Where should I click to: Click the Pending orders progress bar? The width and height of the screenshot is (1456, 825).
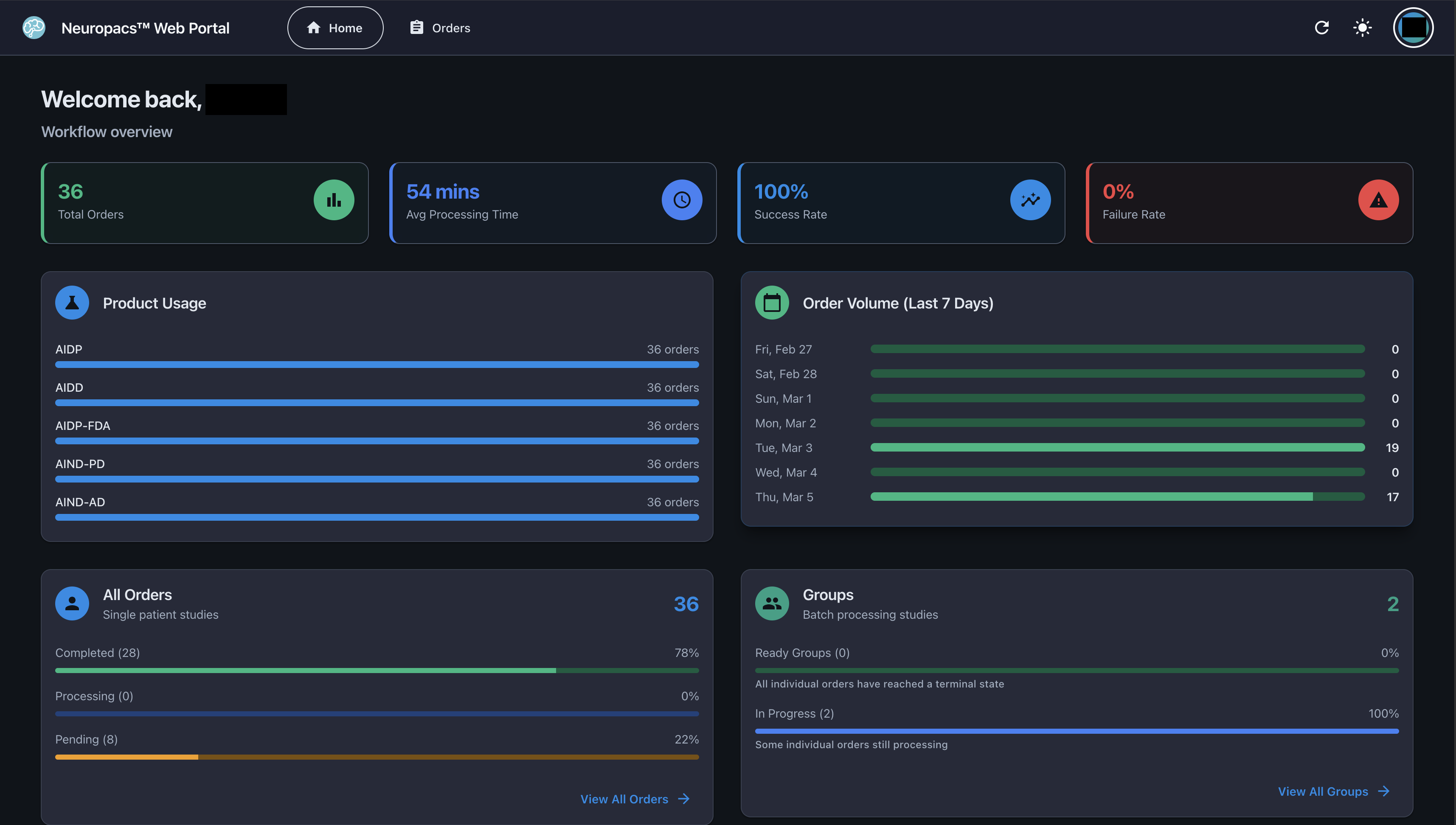point(377,756)
